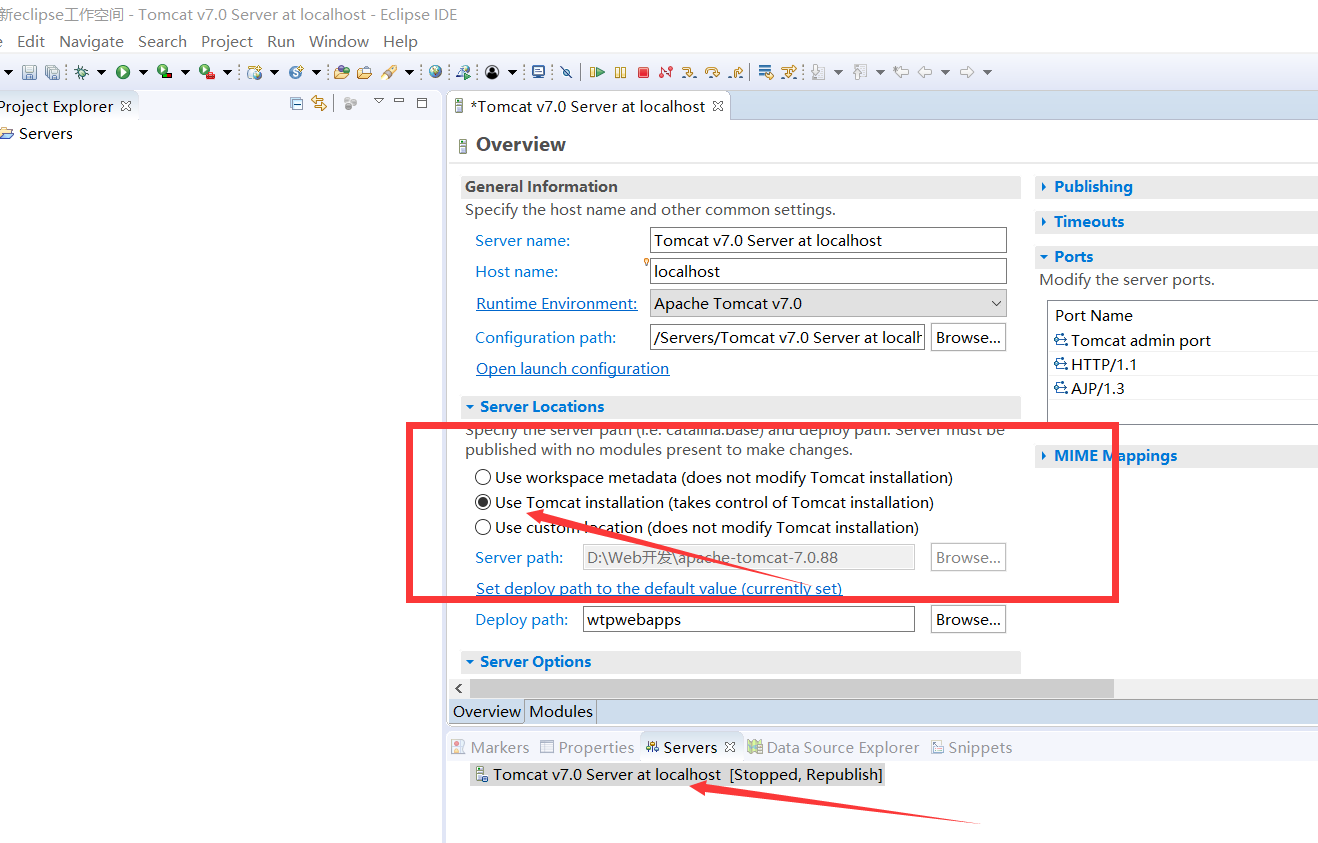Click the red Terminate icon

tap(643, 72)
